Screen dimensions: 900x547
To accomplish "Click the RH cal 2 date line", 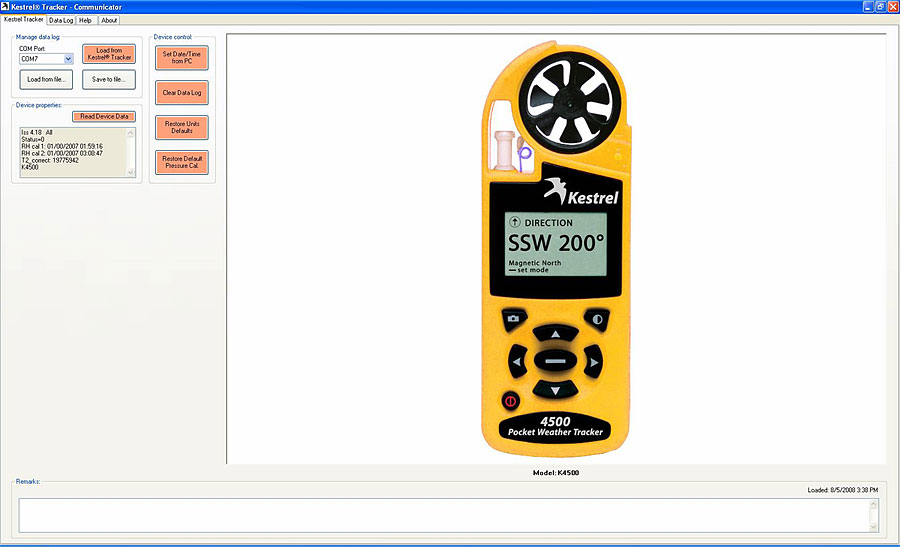I will click(x=62, y=153).
